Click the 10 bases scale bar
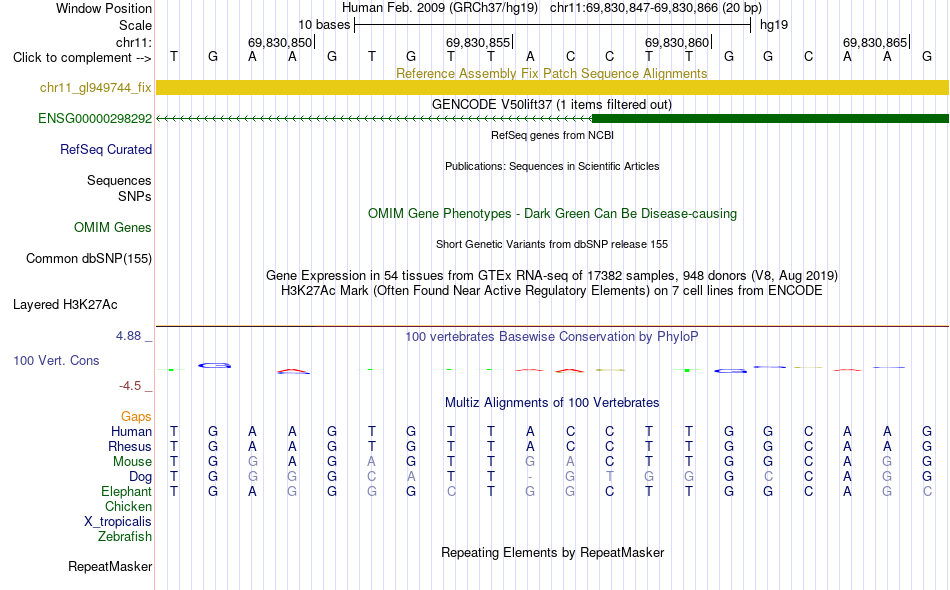 pyautogui.click(x=553, y=25)
